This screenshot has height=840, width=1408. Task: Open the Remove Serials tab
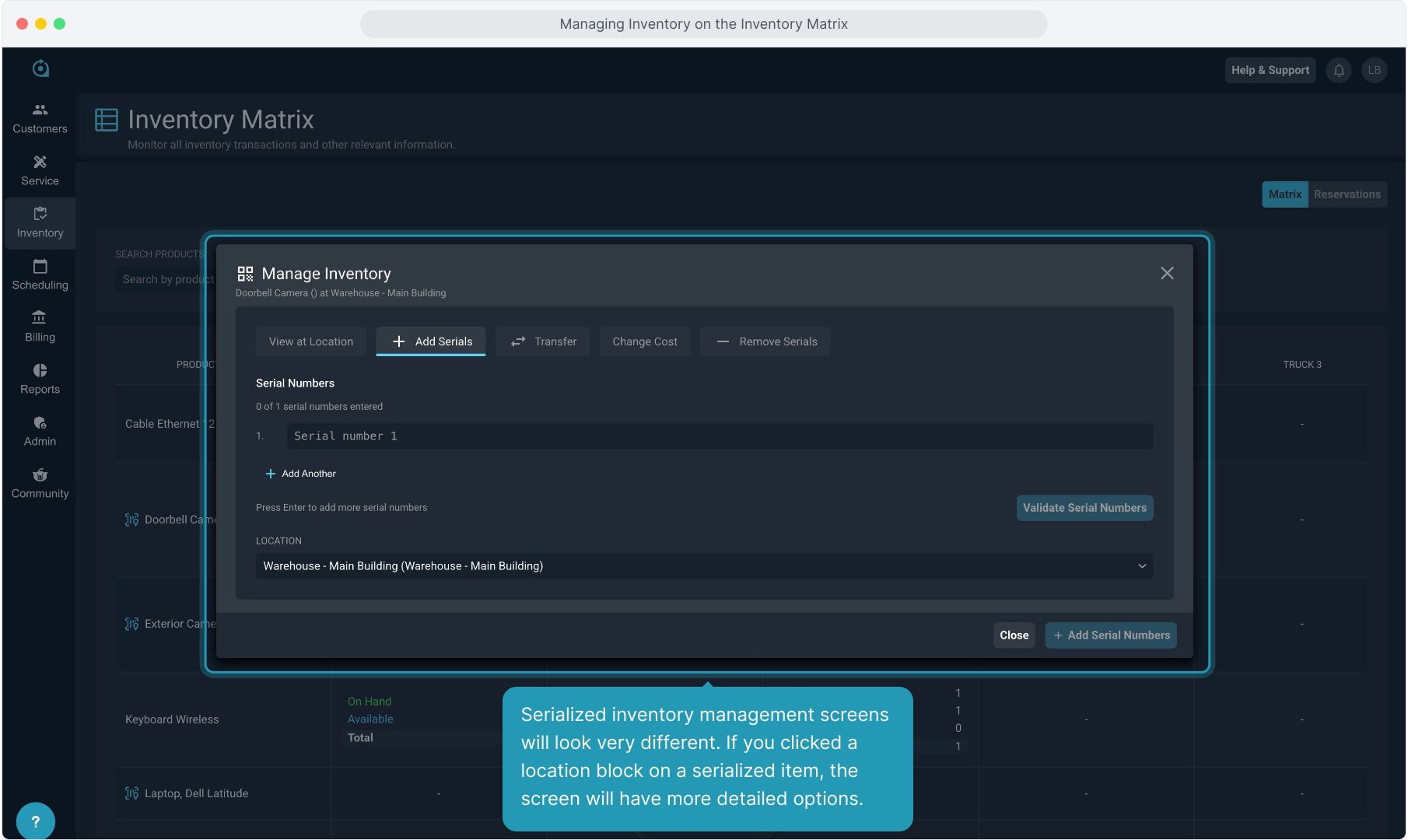coord(765,341)
